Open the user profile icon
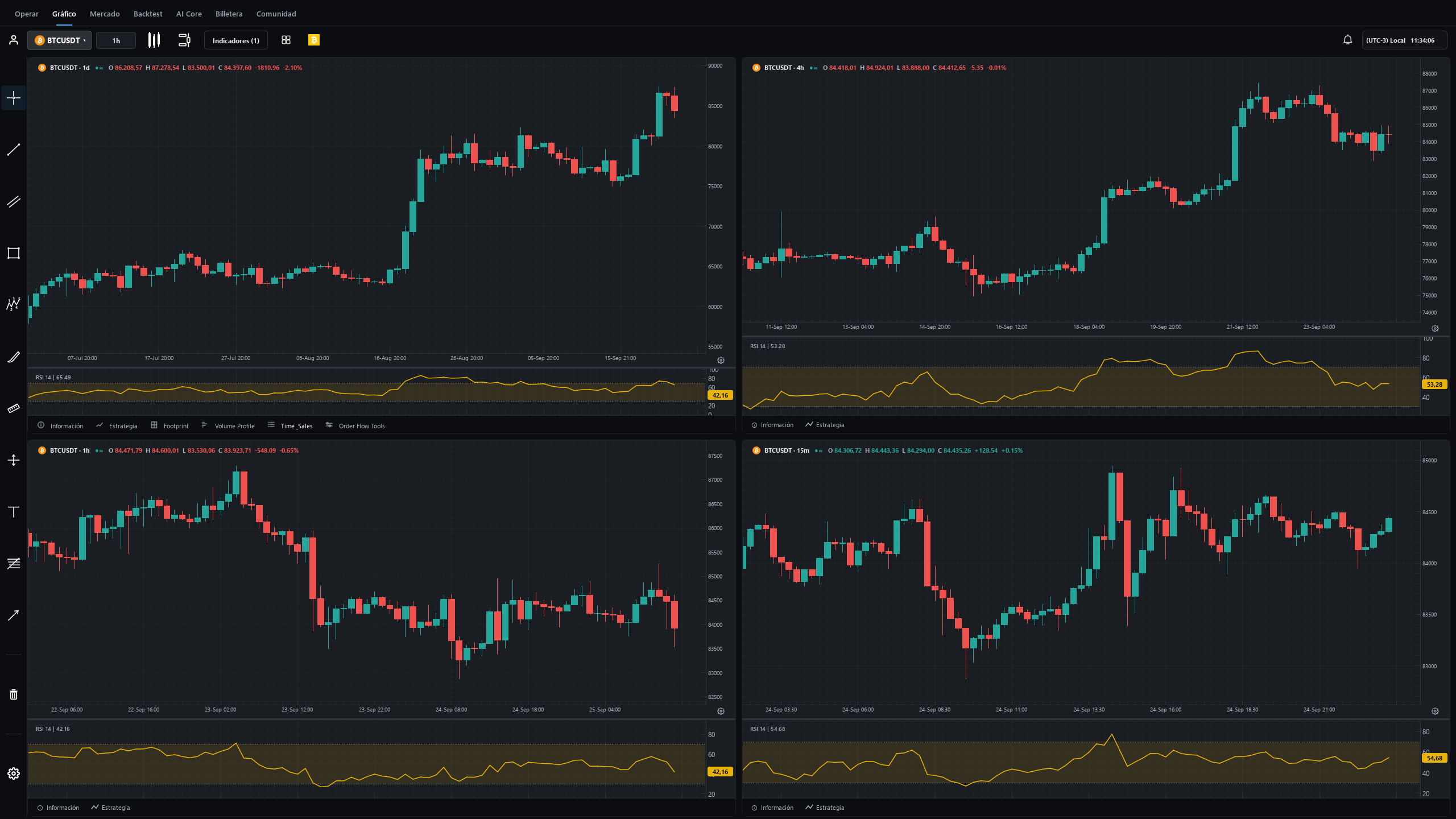 pyautogui.click(x=14, y=40)
